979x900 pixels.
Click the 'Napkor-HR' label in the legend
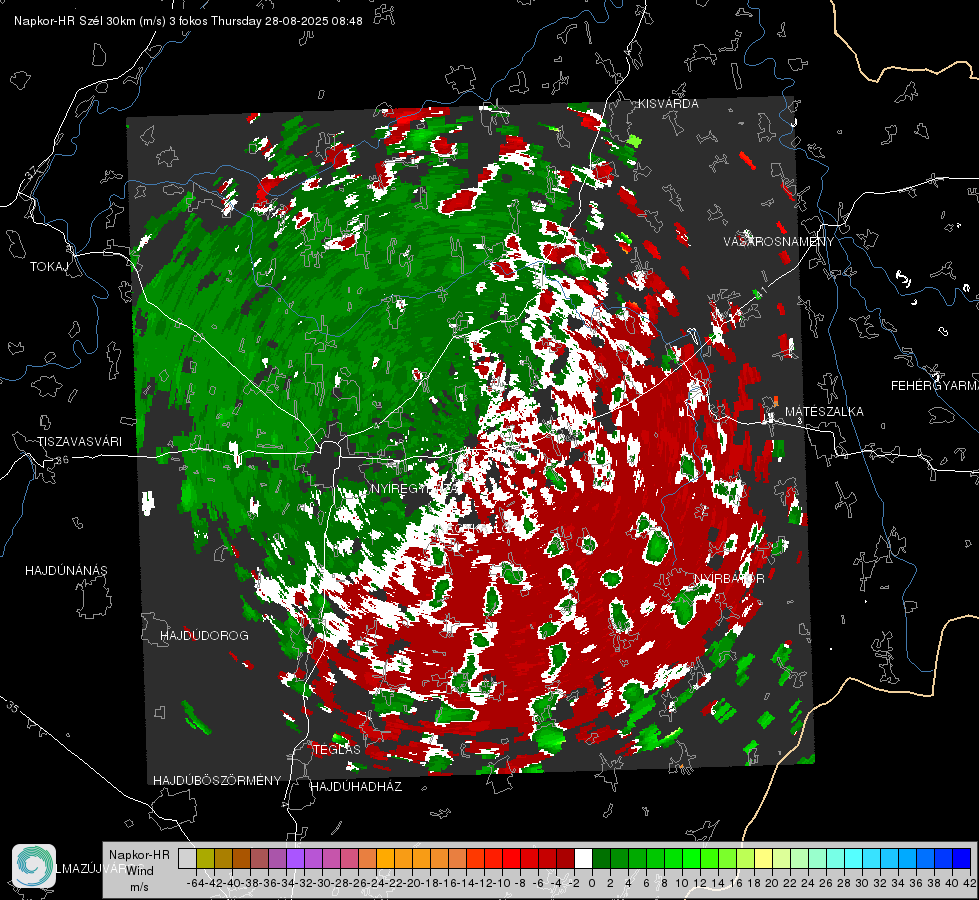139,854
